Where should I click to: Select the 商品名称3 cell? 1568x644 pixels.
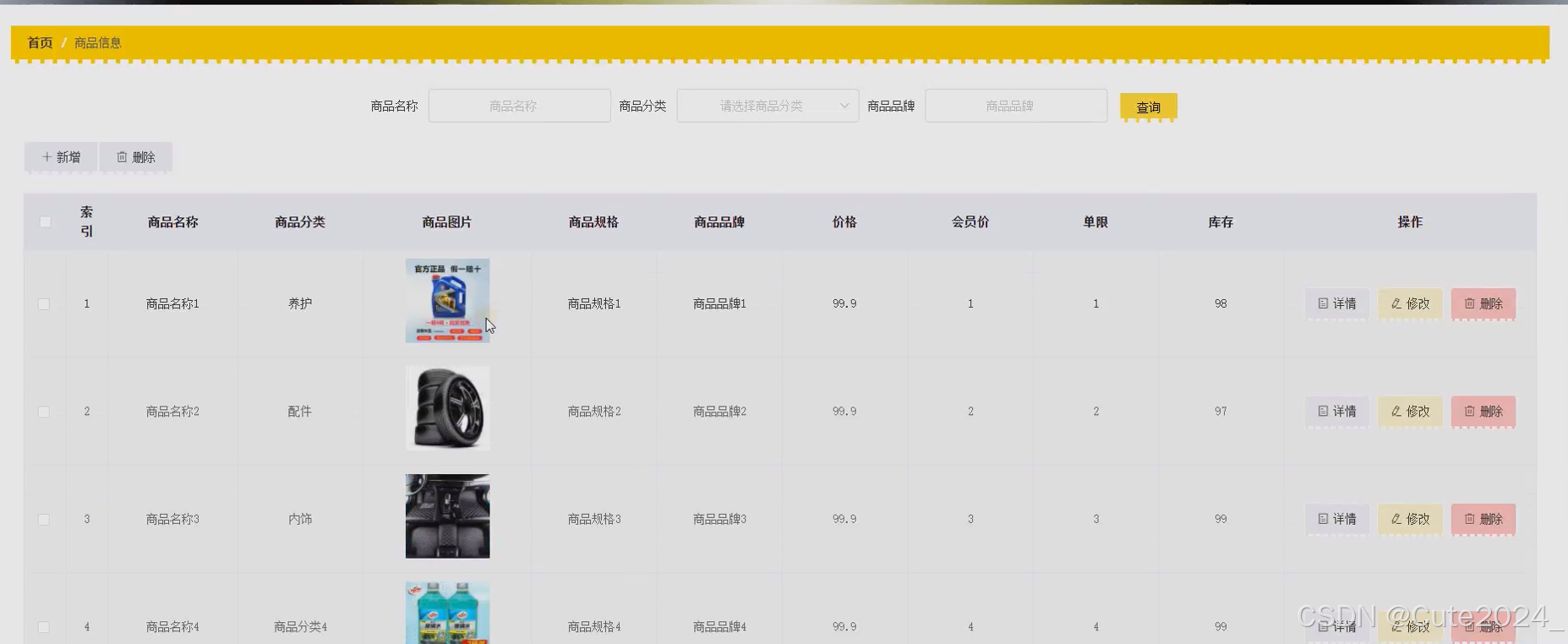click(172, 519)
